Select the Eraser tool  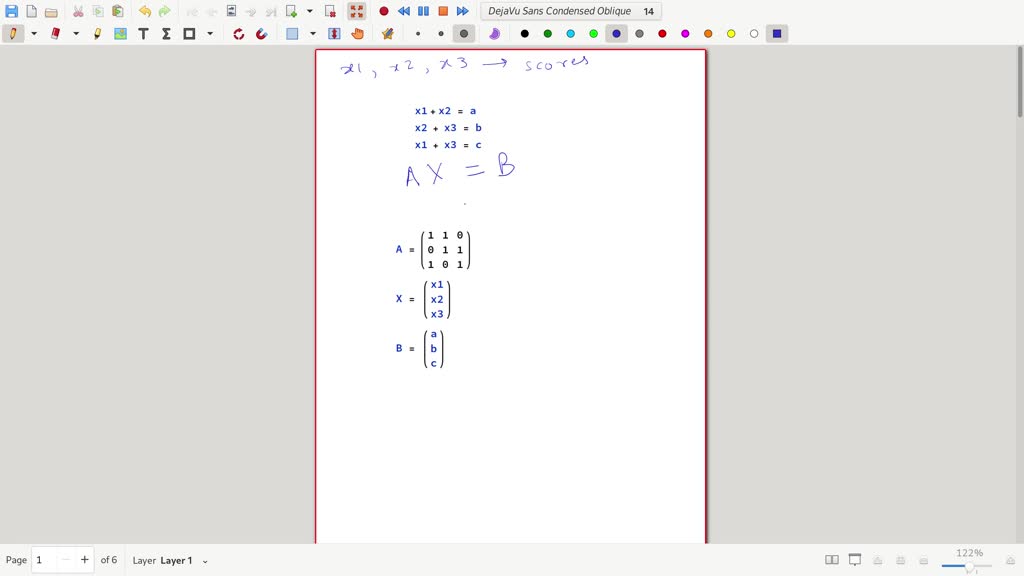(55, 33)
